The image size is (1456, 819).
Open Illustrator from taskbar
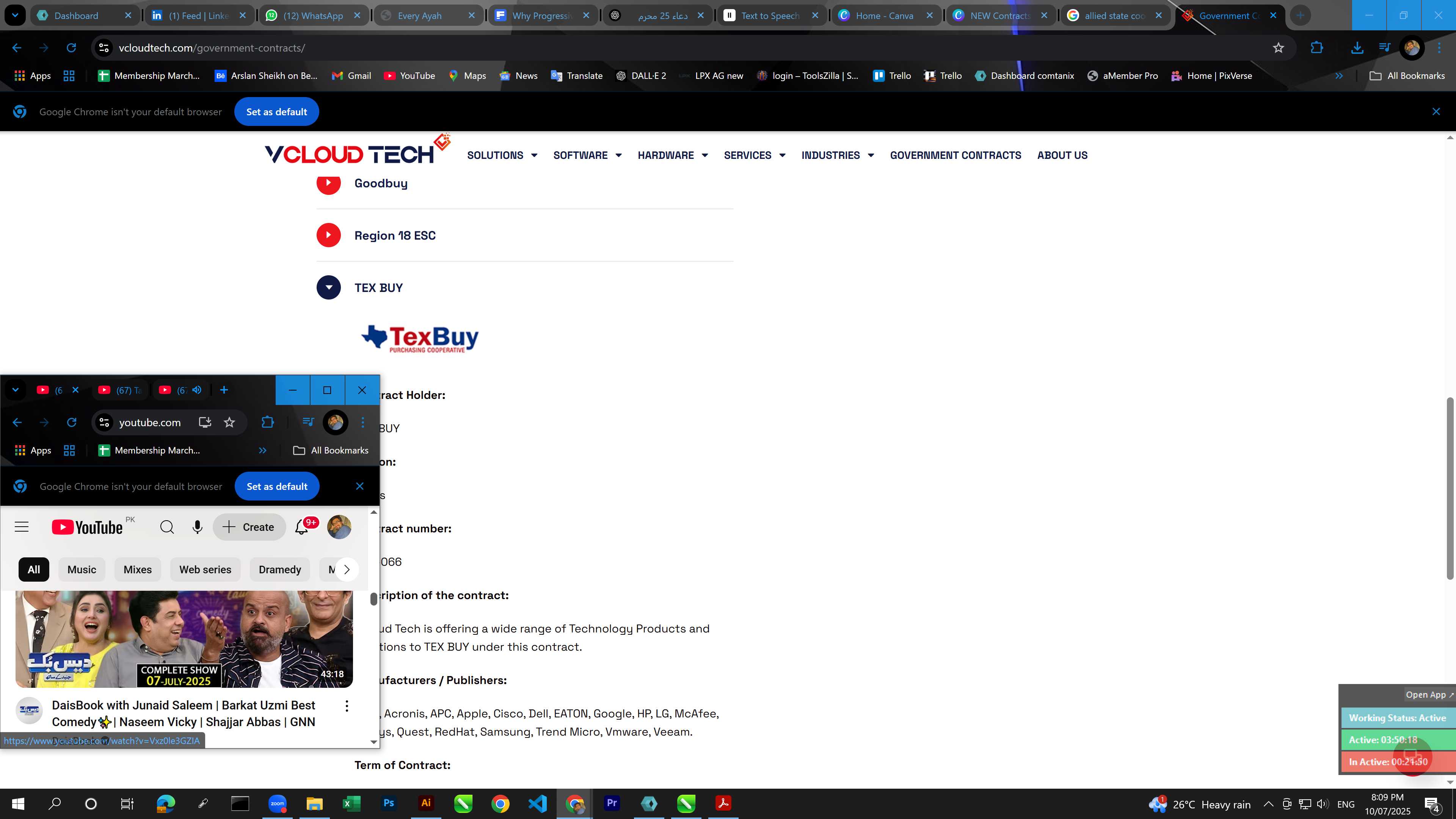coord(426,804)
